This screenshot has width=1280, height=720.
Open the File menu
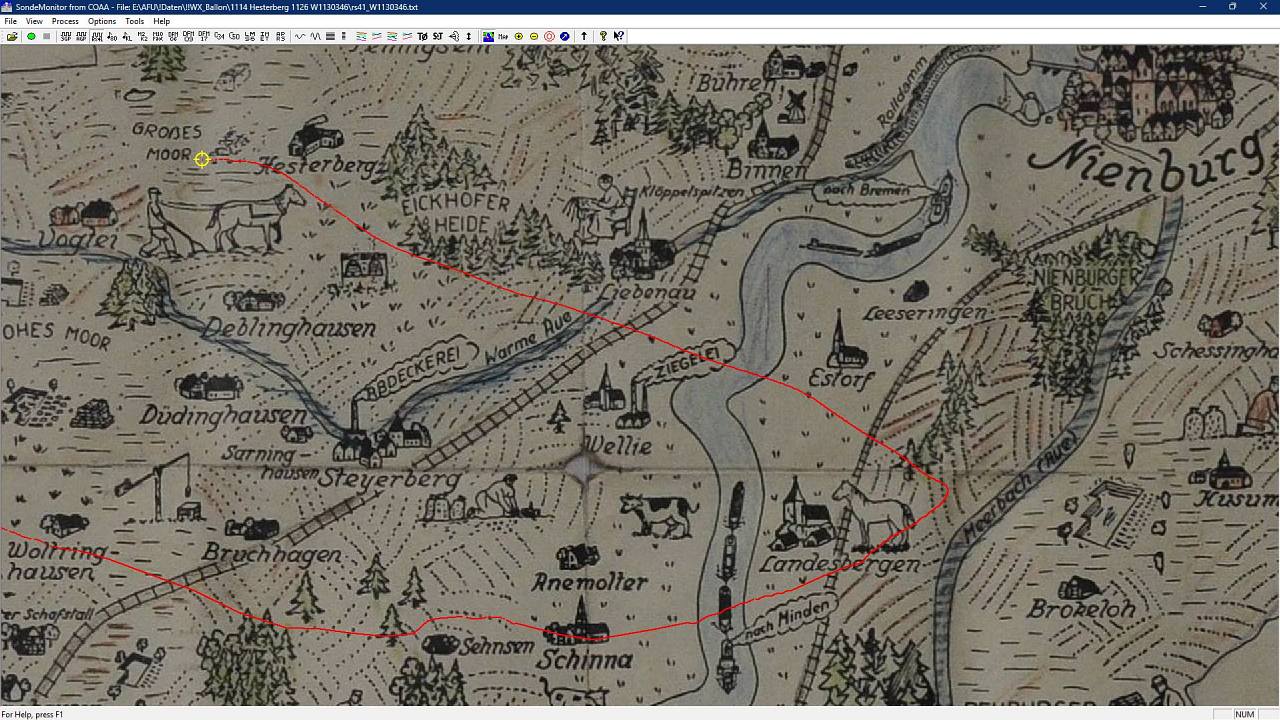click(11, 21)
